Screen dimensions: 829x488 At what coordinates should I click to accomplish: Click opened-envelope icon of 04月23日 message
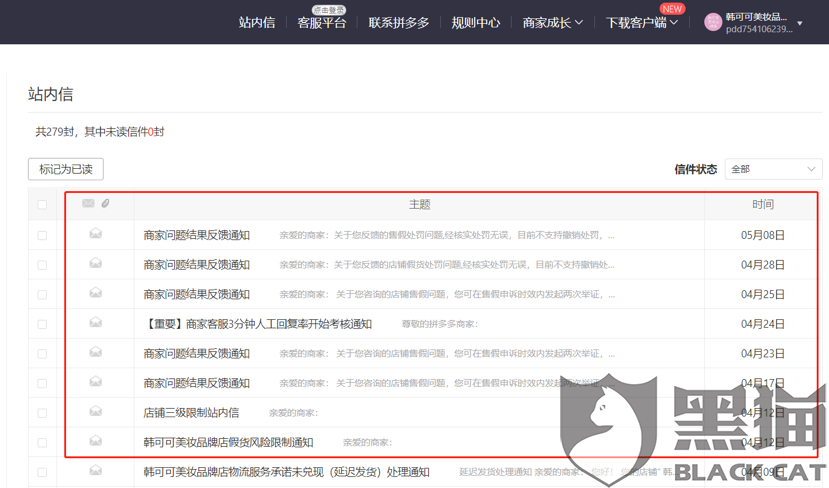(96, 352)
